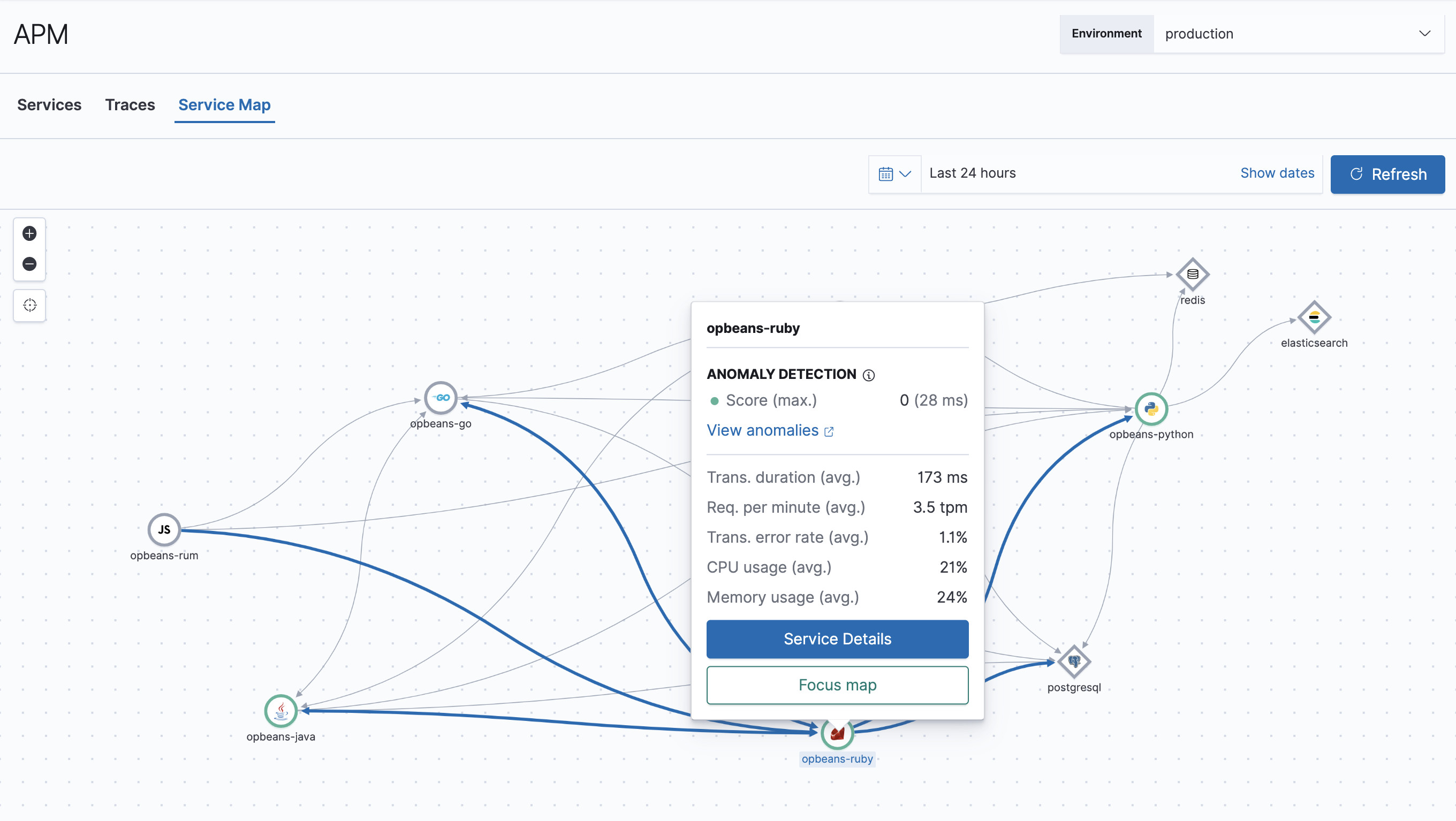Screen dimensions: 1456x821
Task: Open the calendar quick-select date picker
Action: tap(894, 173)
